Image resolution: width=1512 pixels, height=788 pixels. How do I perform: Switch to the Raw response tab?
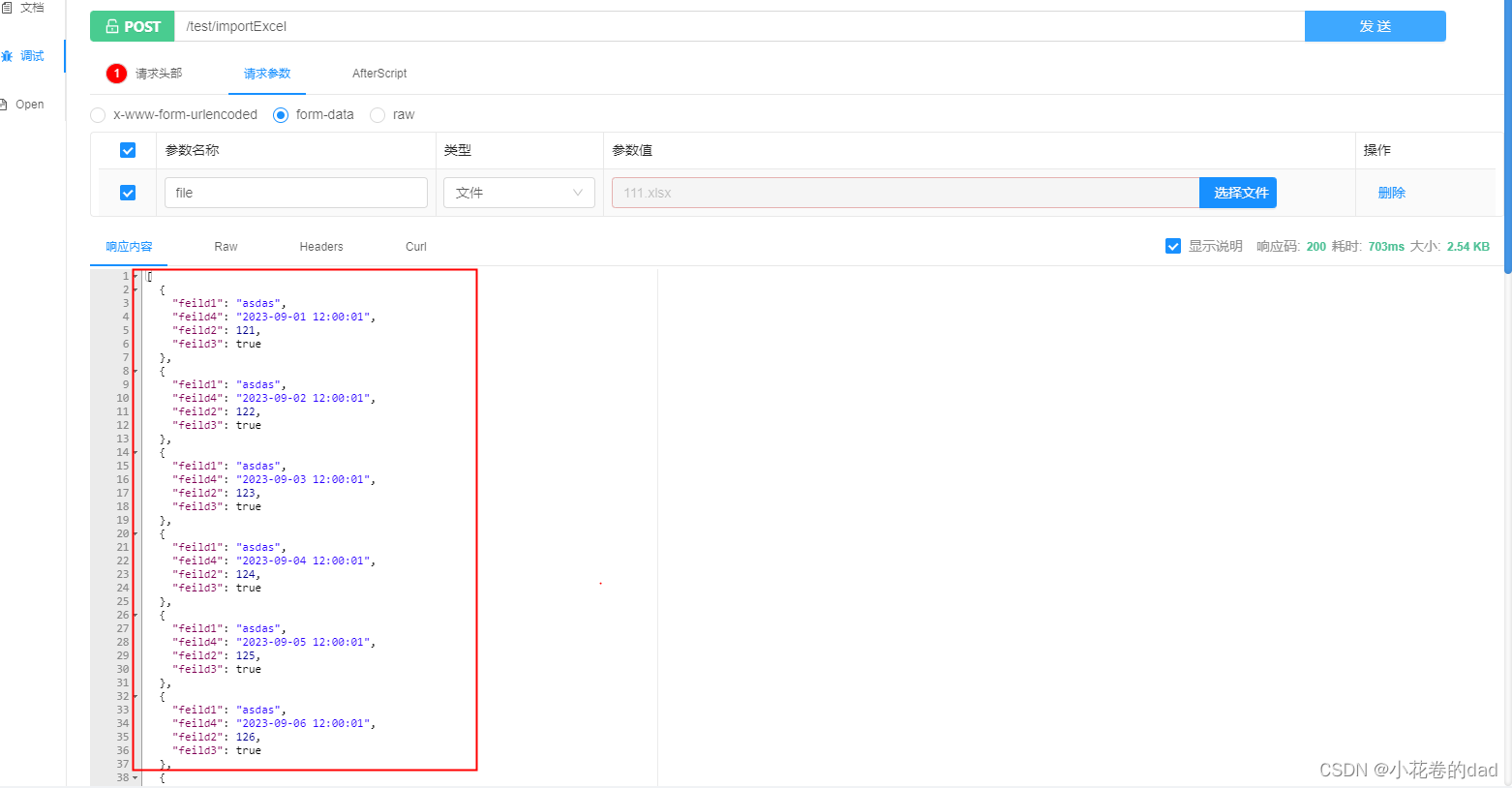tap(226, 247)
